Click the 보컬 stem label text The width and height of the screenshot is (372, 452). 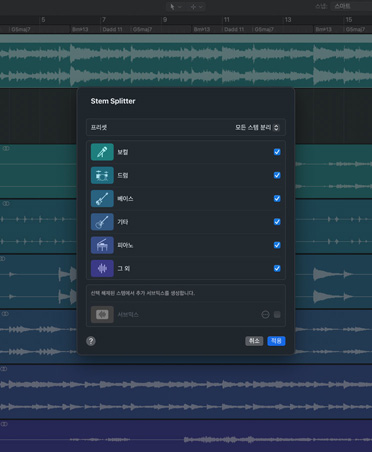coord(123,152)
